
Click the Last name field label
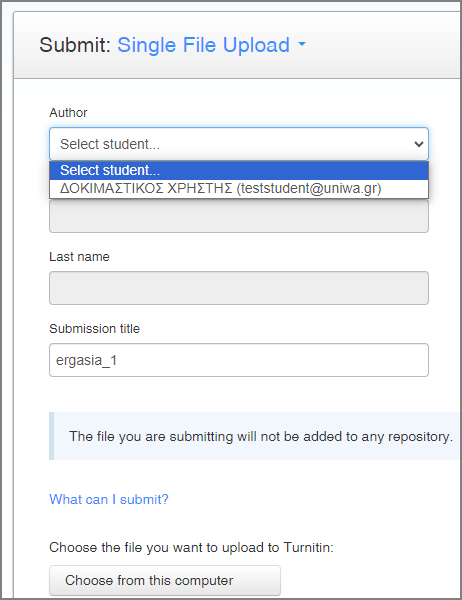79,257
